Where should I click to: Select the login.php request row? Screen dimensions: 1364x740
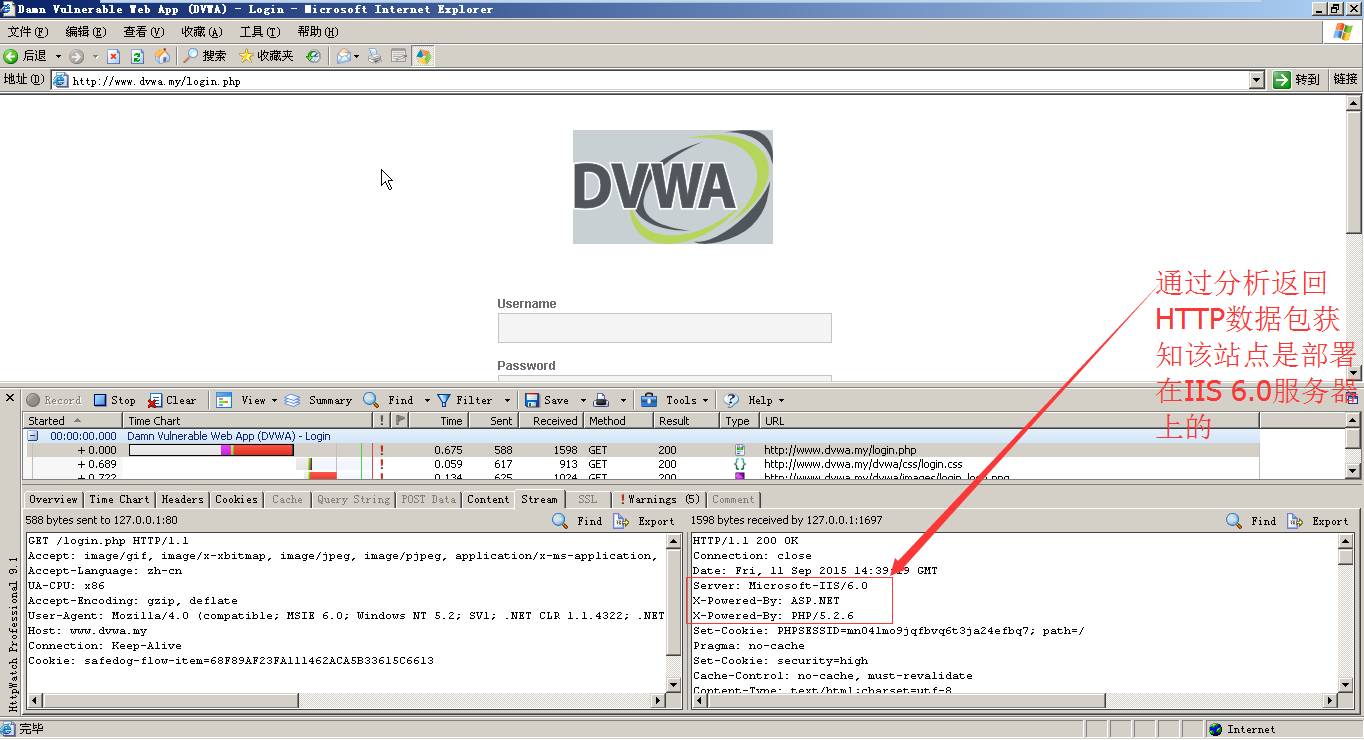point(641,450)
